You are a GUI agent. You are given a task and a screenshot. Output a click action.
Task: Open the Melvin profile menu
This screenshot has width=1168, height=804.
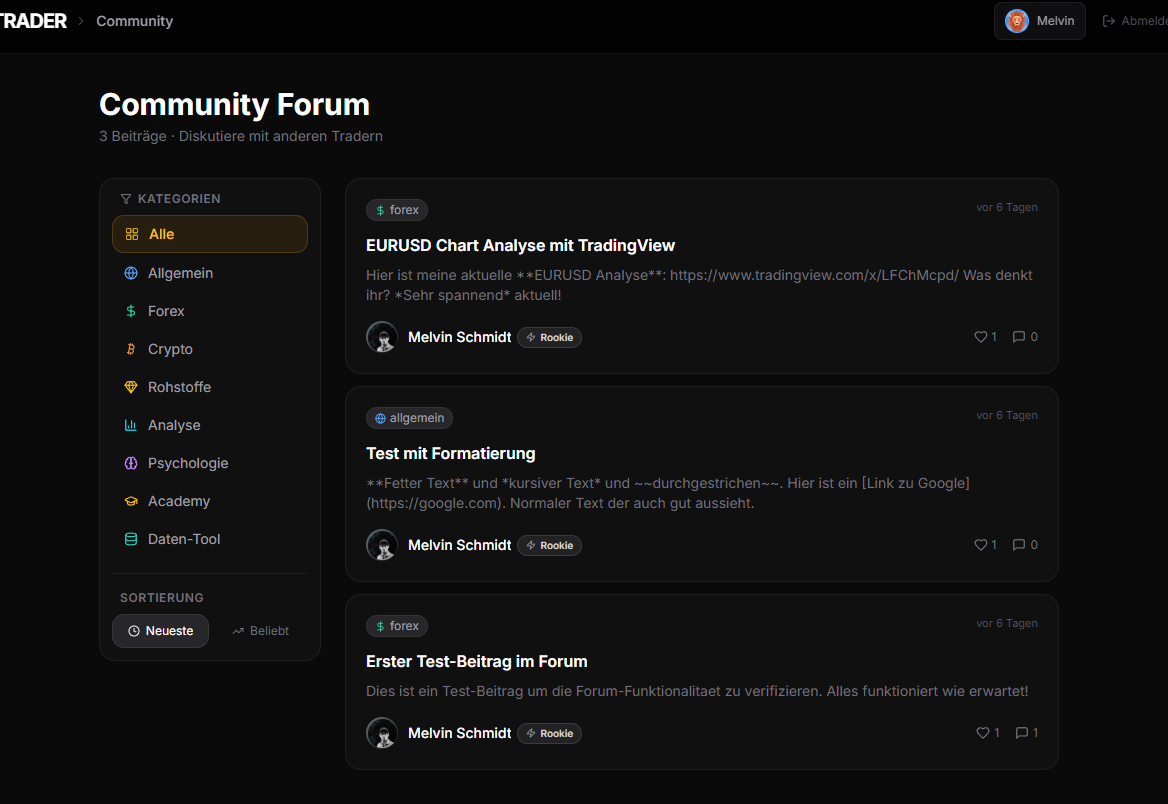pos(1039,20)
